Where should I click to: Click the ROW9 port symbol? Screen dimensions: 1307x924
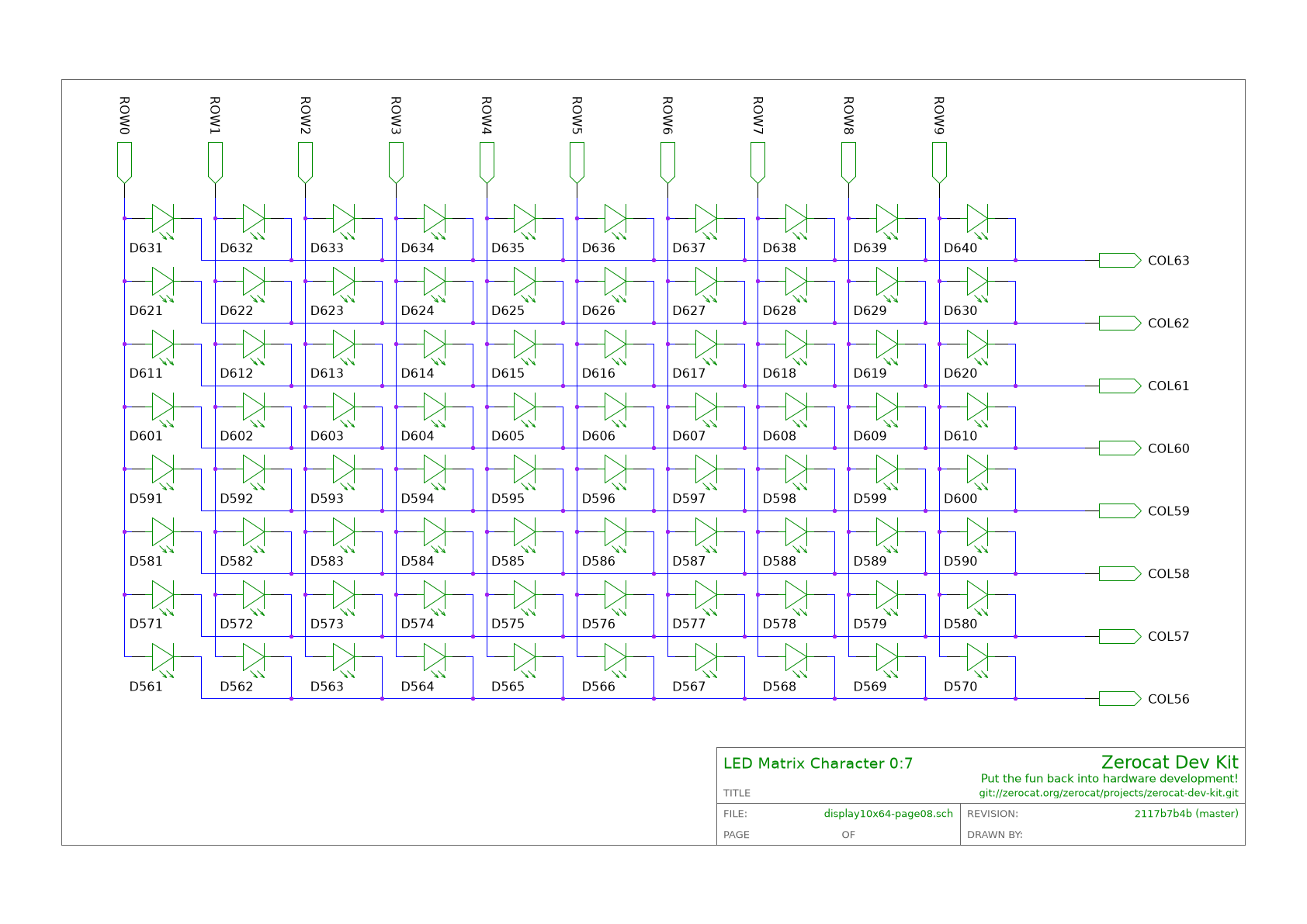(939, 162)
